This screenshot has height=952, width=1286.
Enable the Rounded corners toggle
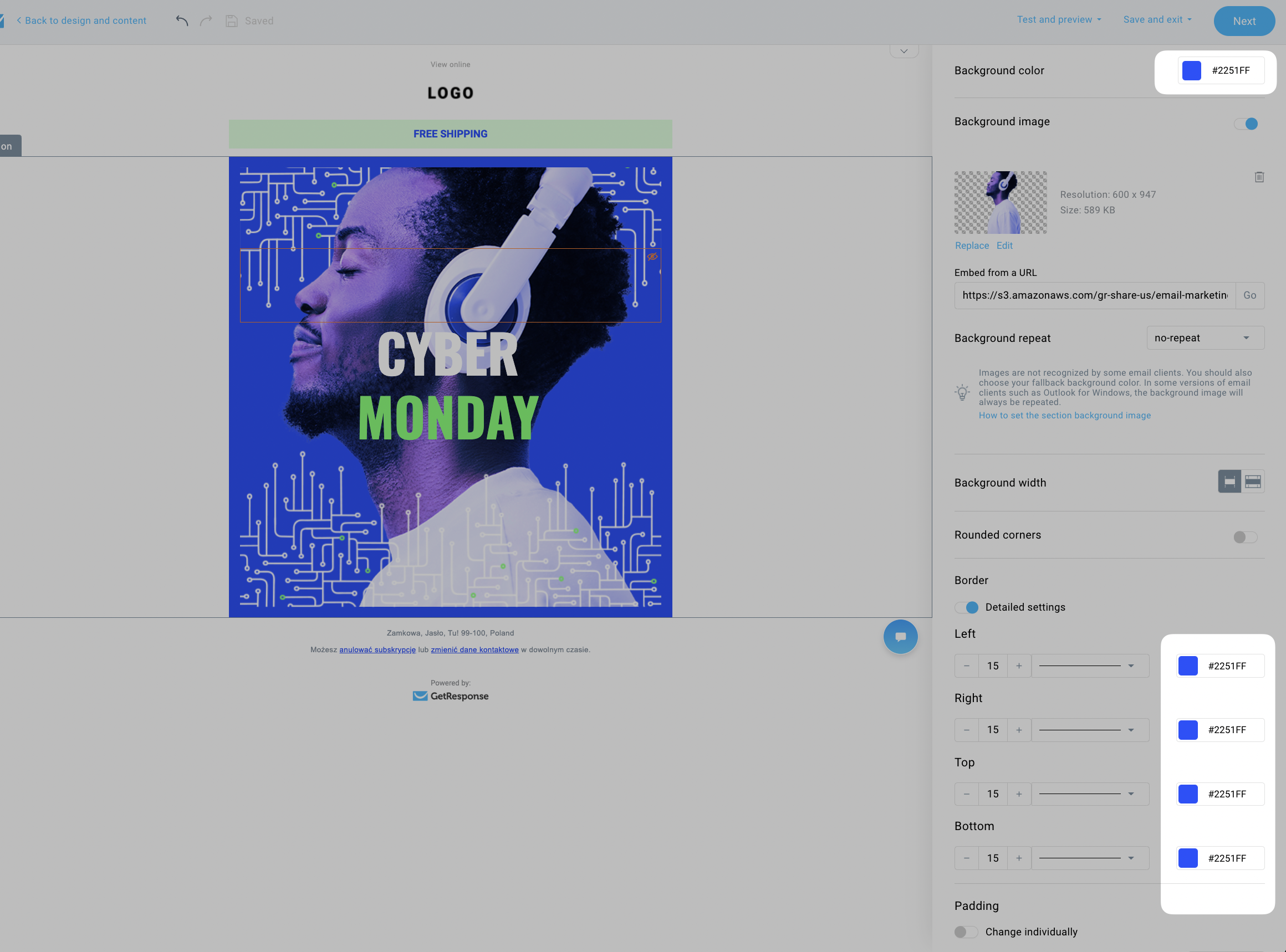pos(1244,537)
